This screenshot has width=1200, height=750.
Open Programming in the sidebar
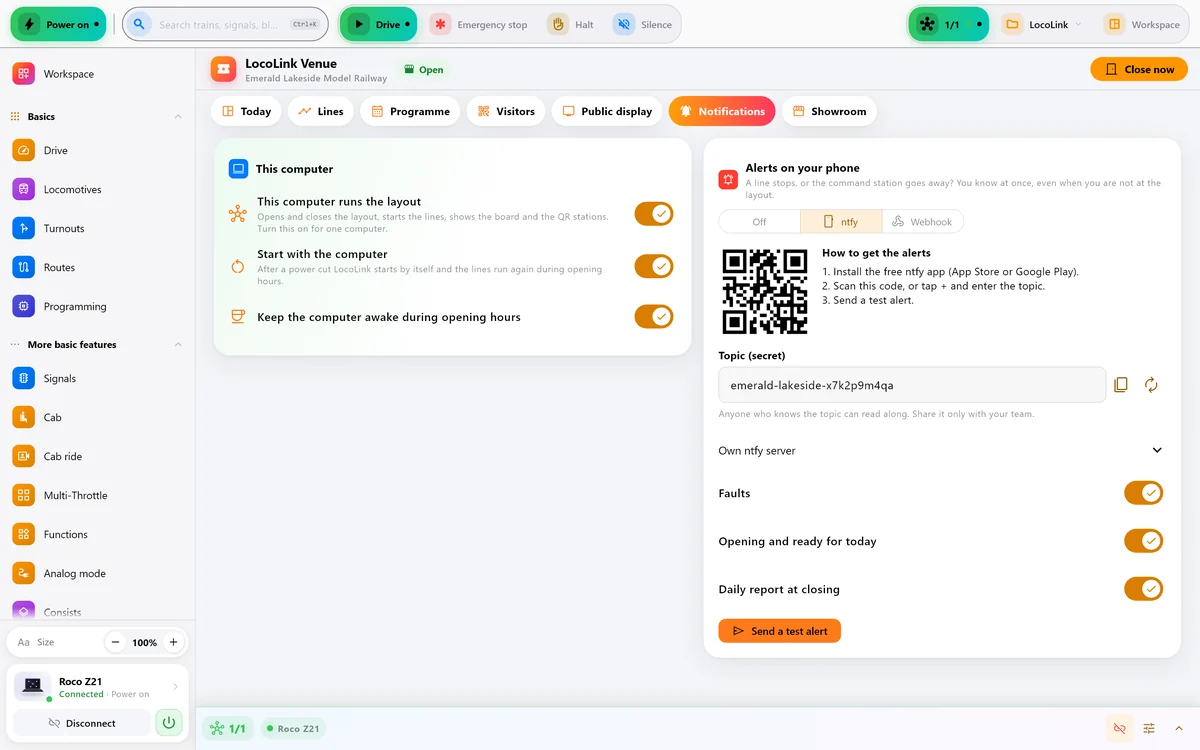tap(97, 306)
